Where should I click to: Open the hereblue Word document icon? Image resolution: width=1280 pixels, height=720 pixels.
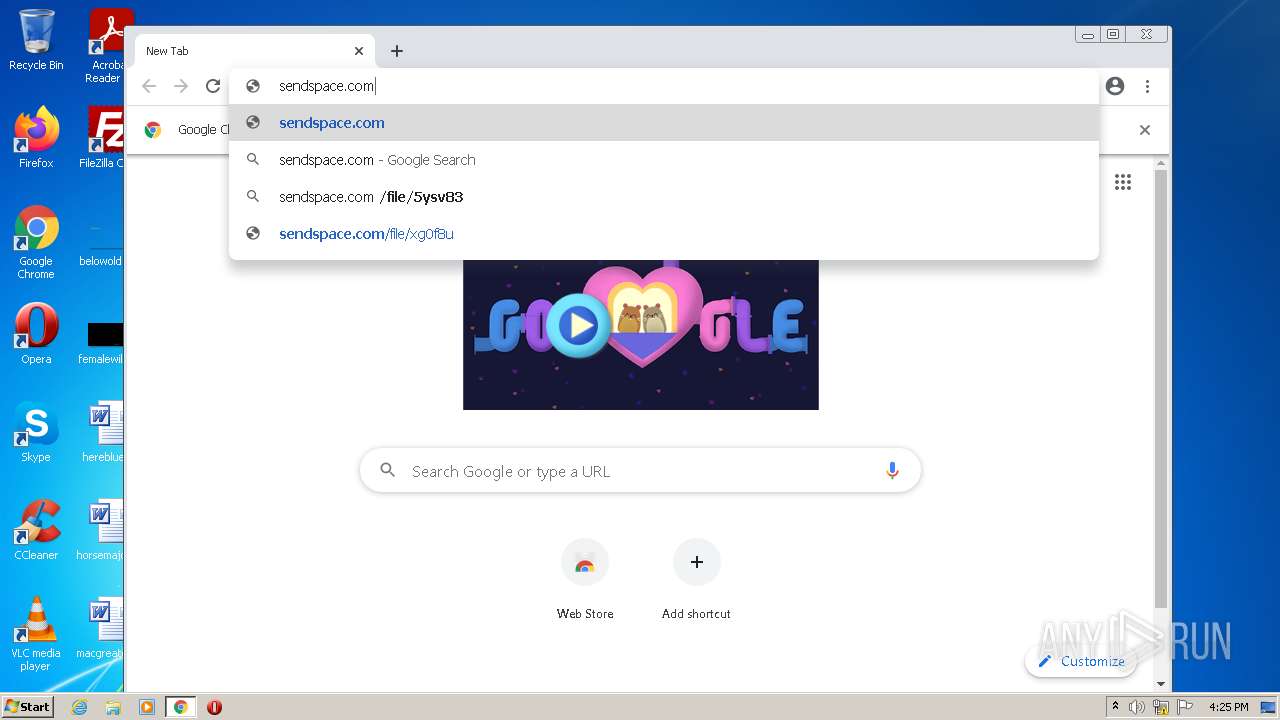(x=104, y=432)
